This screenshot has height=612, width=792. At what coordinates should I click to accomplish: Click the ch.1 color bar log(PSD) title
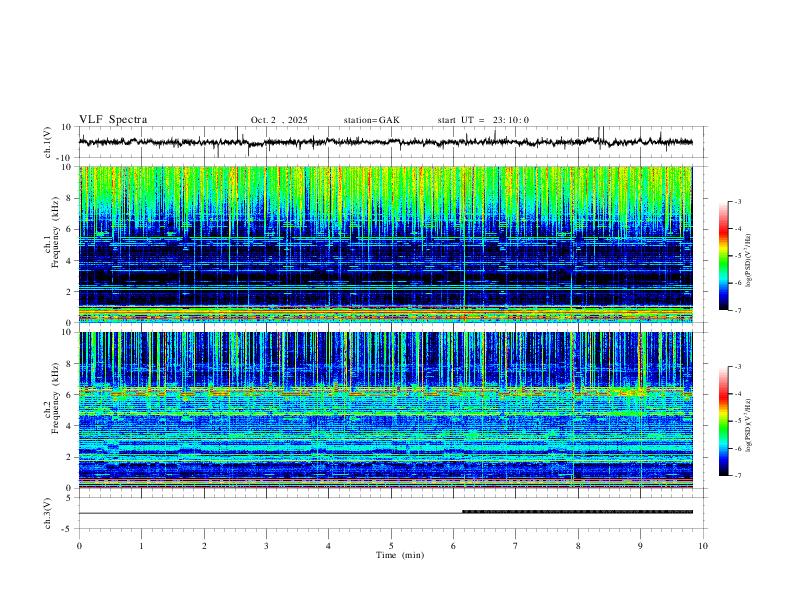pos(749,260)
